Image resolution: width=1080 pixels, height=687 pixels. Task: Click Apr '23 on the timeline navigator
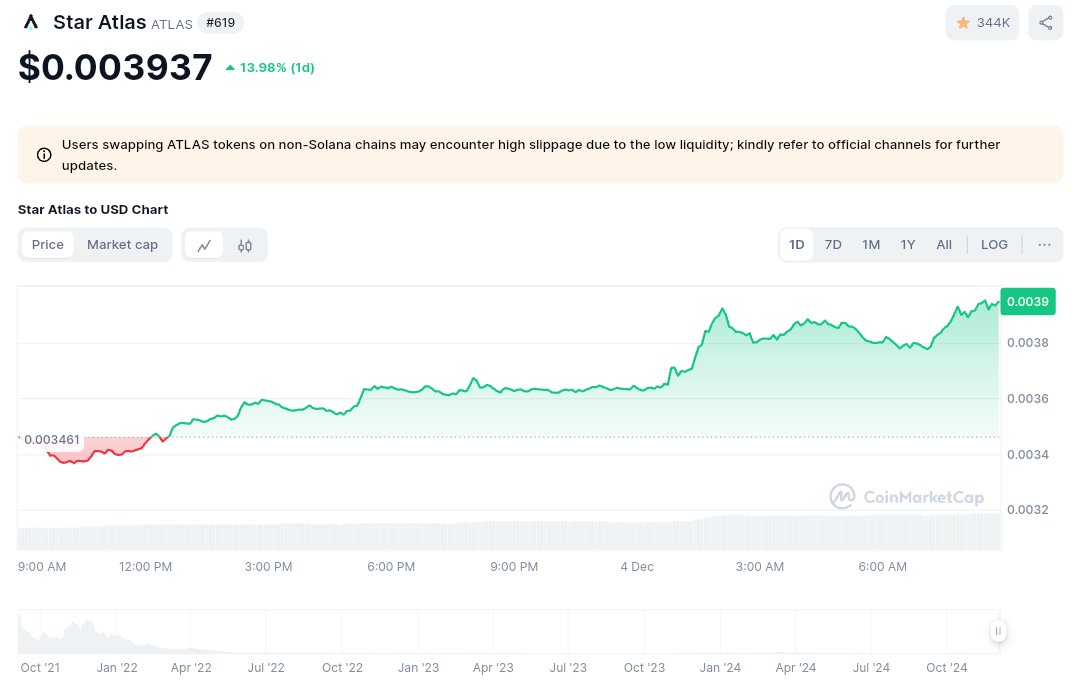pos(493,668)
